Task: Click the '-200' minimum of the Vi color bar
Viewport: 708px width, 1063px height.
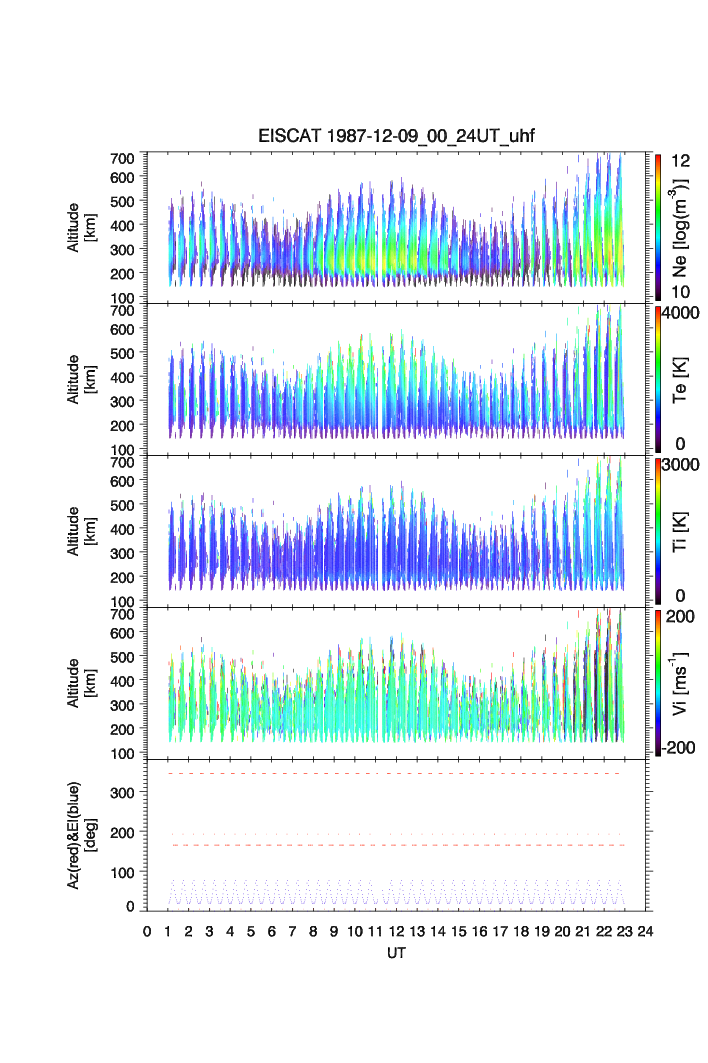Action: click(679, 748)
